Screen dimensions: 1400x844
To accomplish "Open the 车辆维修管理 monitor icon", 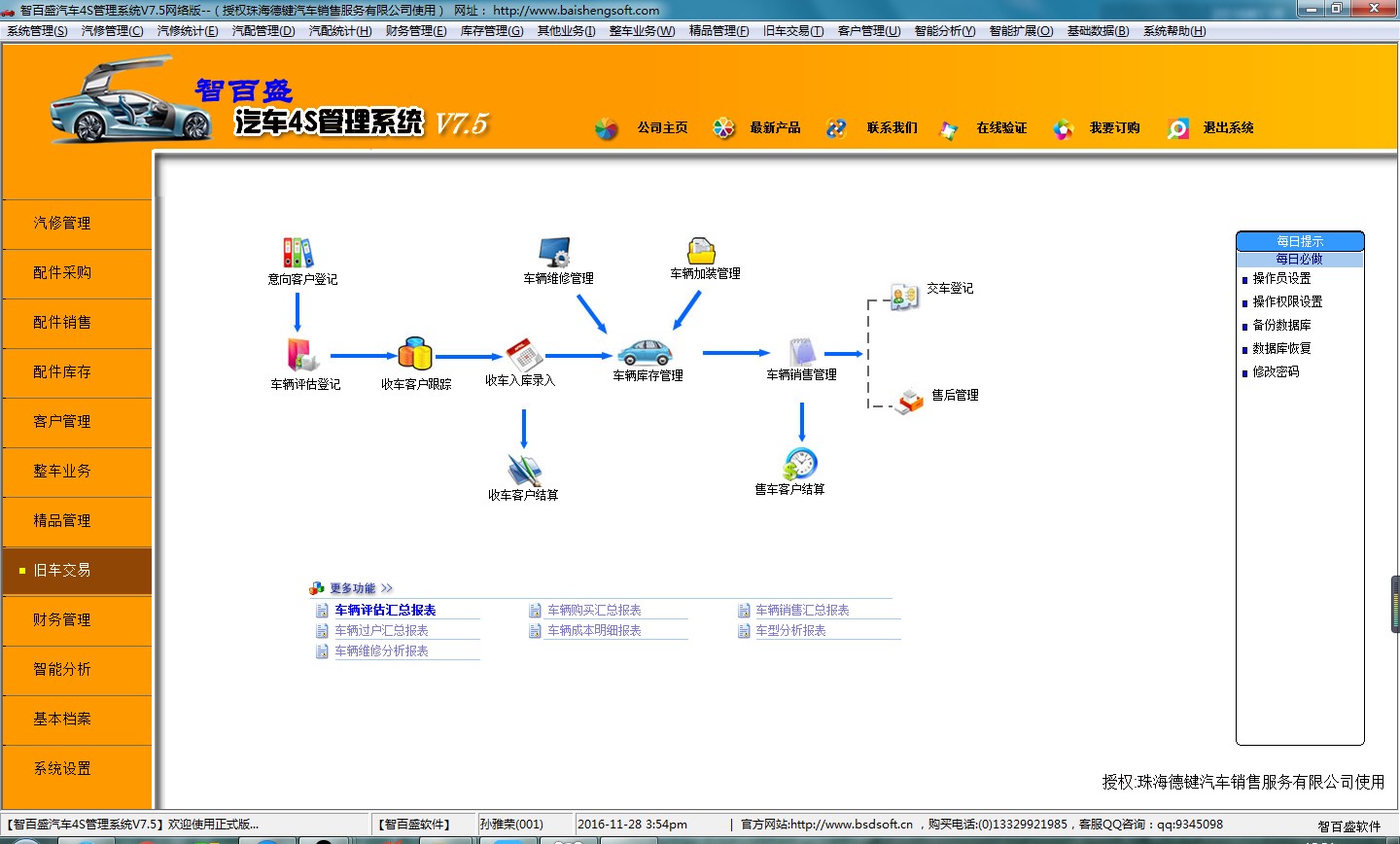I will pyautogui.click(x=554, y=252).
